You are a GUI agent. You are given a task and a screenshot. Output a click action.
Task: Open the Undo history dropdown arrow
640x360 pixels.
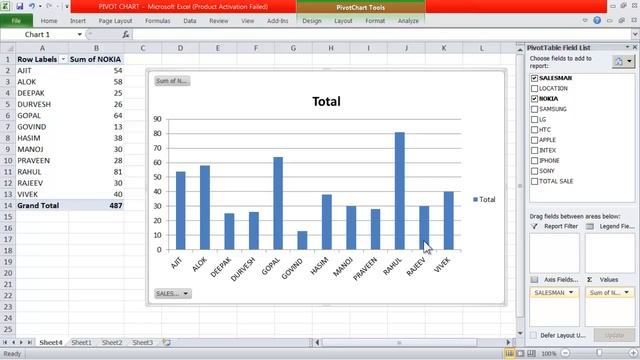[x=40, y=6]
